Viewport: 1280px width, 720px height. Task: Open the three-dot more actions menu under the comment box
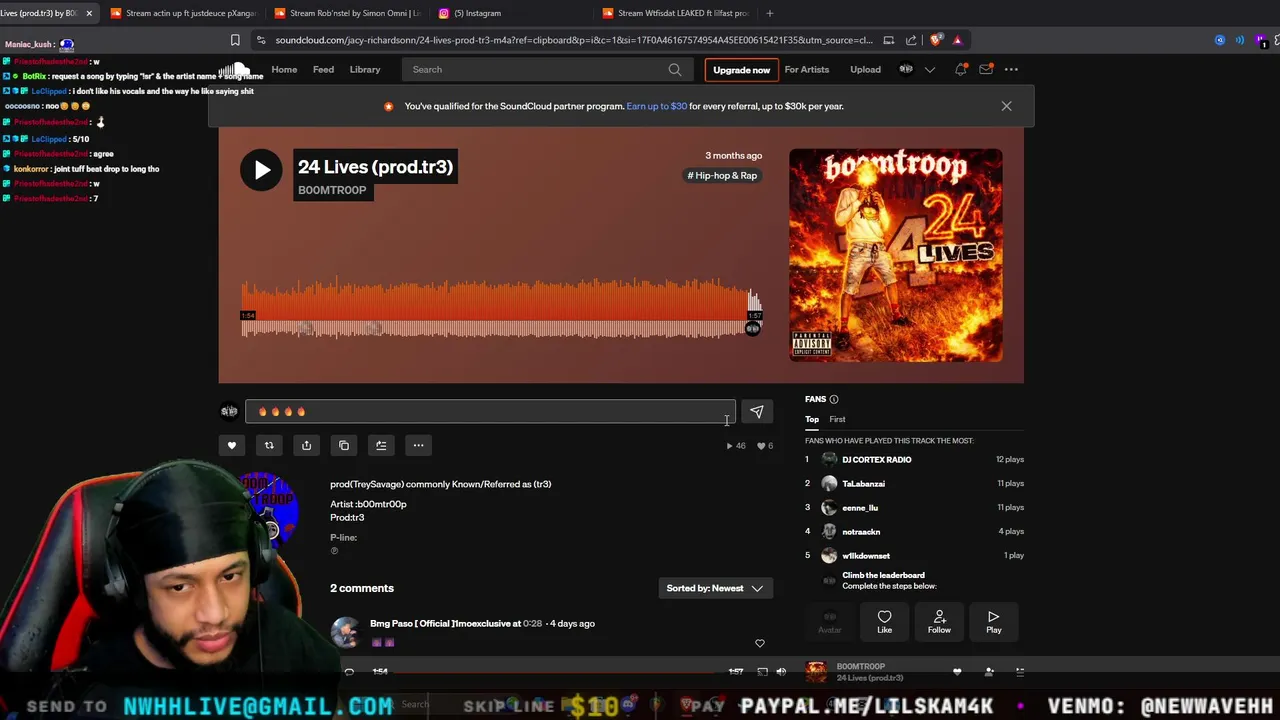pos(419,445)
